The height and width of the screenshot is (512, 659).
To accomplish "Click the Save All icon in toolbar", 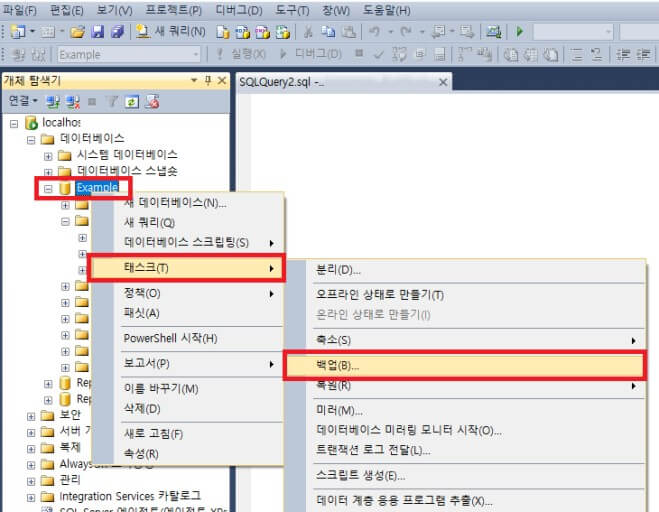I will tap(116, 32).
